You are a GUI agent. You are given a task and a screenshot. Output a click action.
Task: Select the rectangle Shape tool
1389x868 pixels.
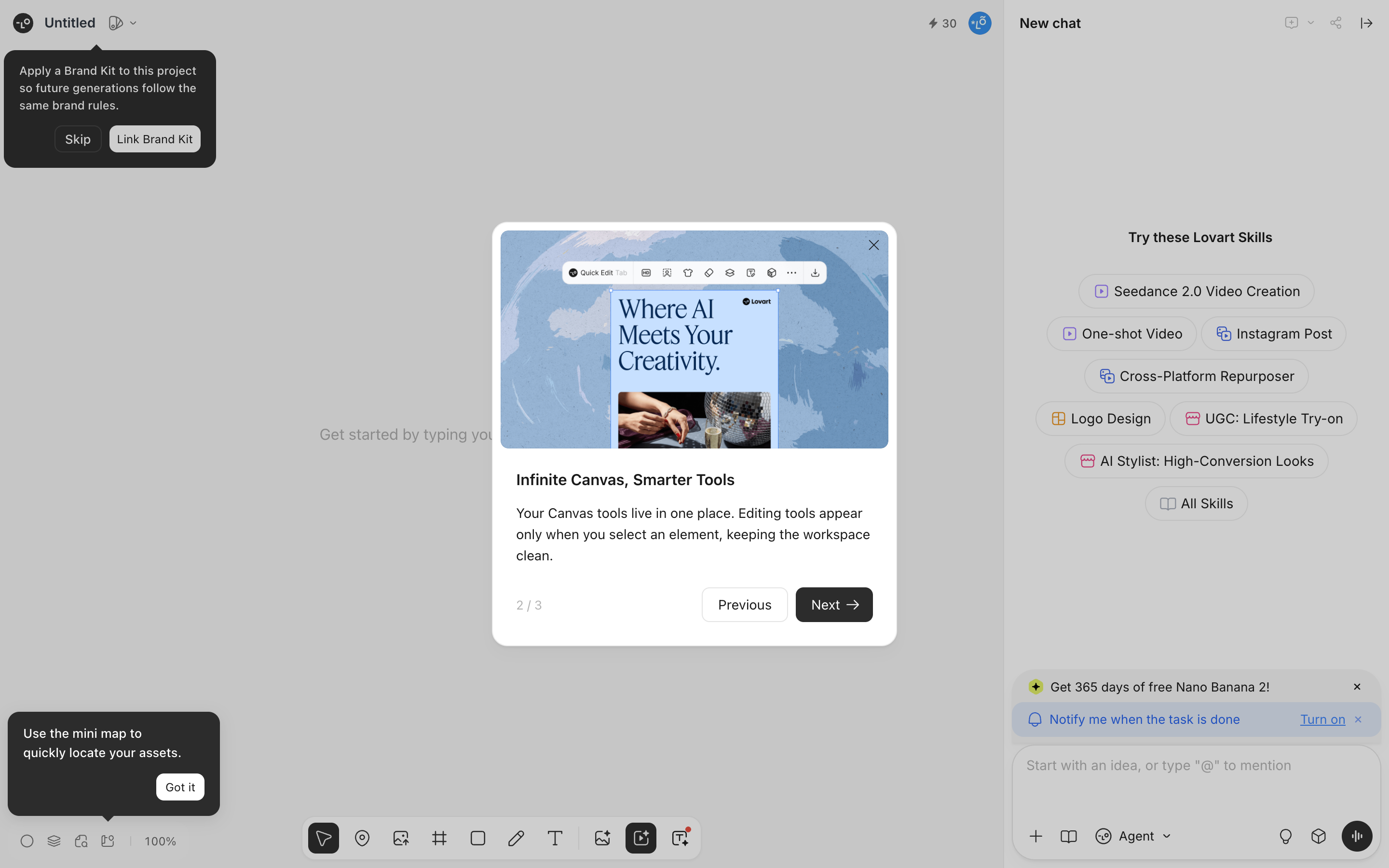coord(477,838)
